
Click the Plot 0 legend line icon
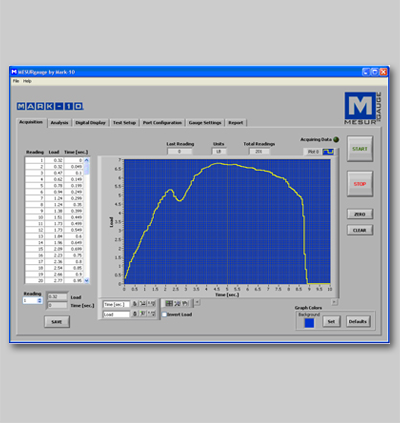[328, 152]
